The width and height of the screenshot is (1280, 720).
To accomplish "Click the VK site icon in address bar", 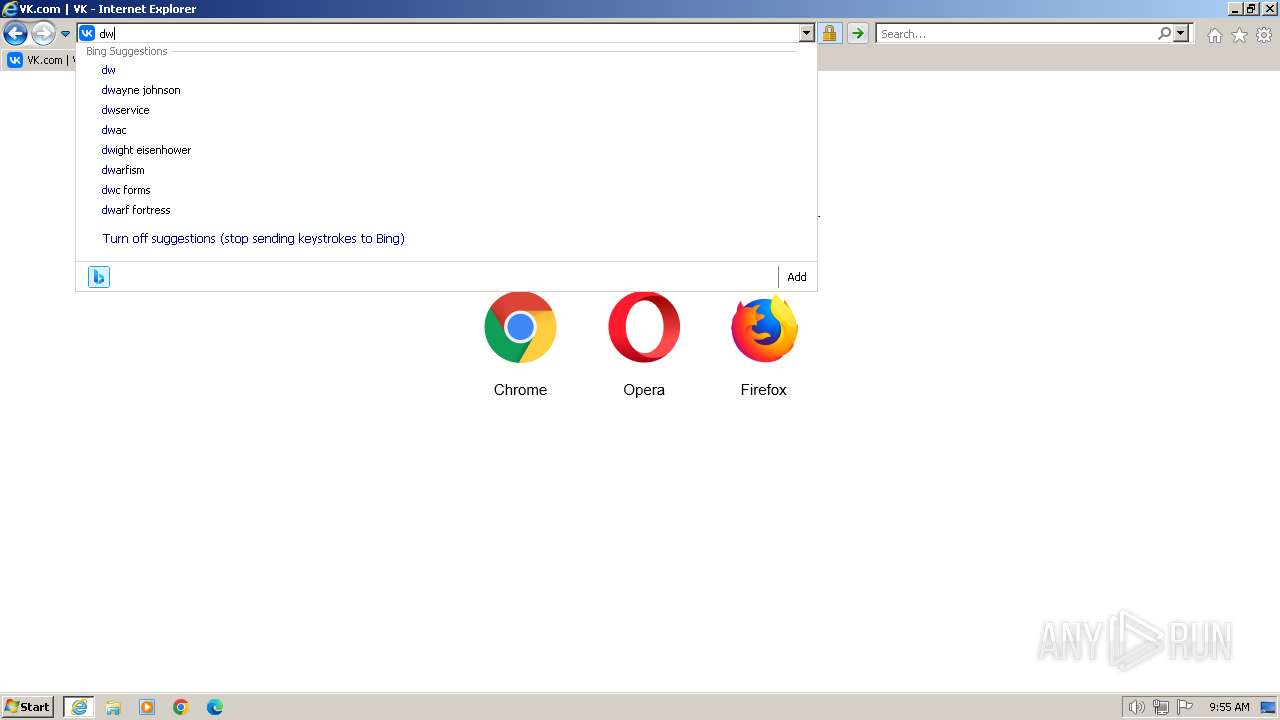I will 87,33.
